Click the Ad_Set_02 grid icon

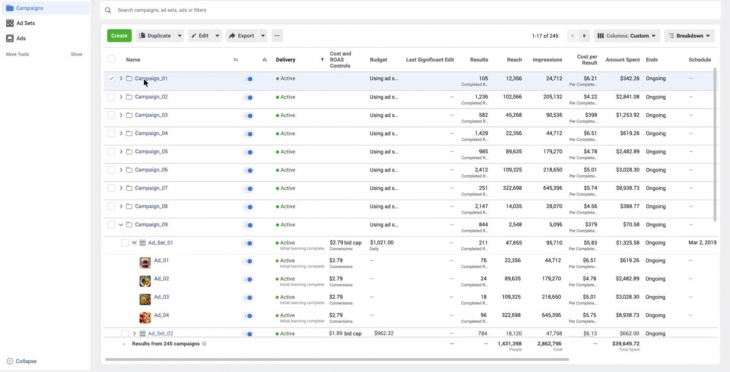point(143,333)
